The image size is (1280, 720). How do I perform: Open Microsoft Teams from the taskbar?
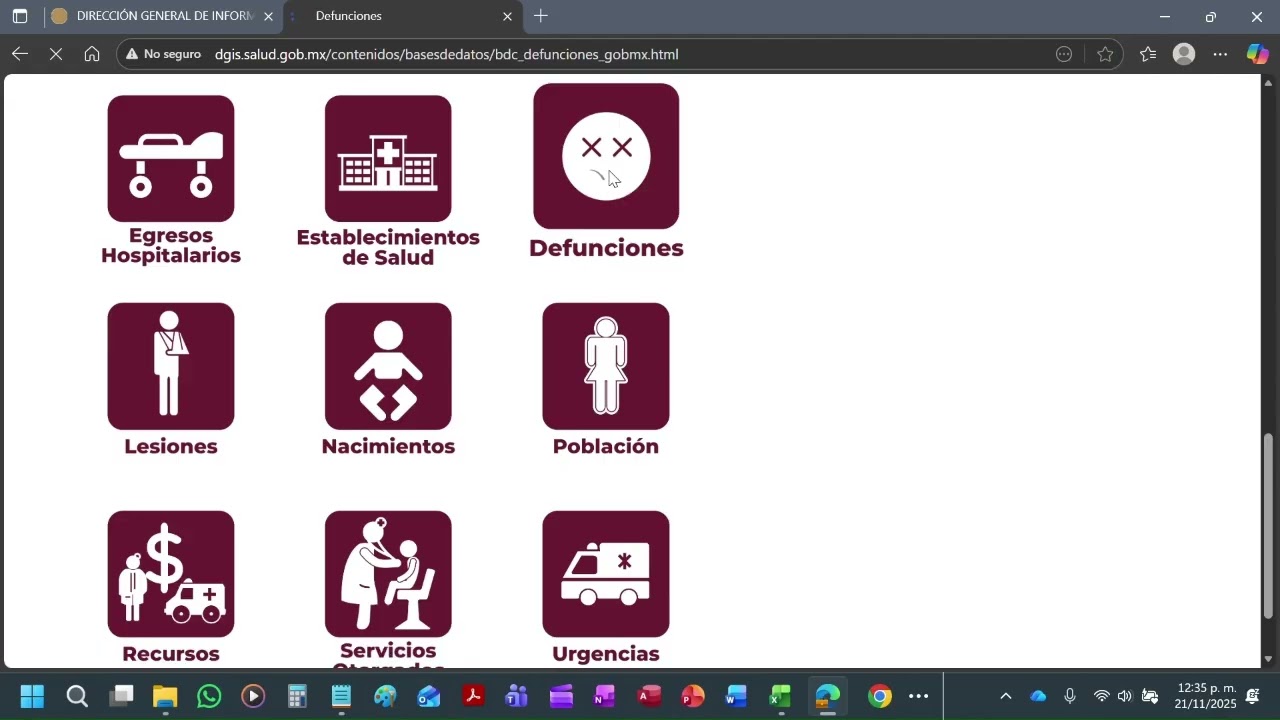[x=517, y=696]
